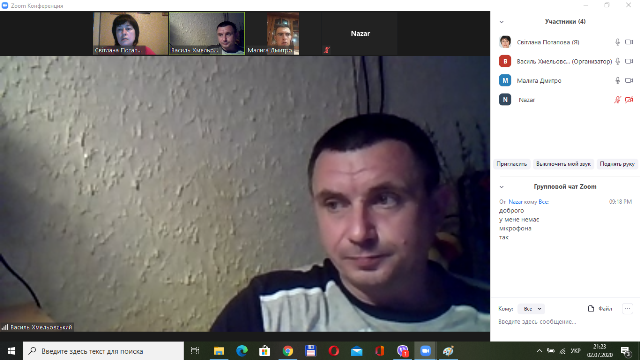Click the network icon in system tray
The height and width of the screenshot is (360, 640).
(562, 351)
